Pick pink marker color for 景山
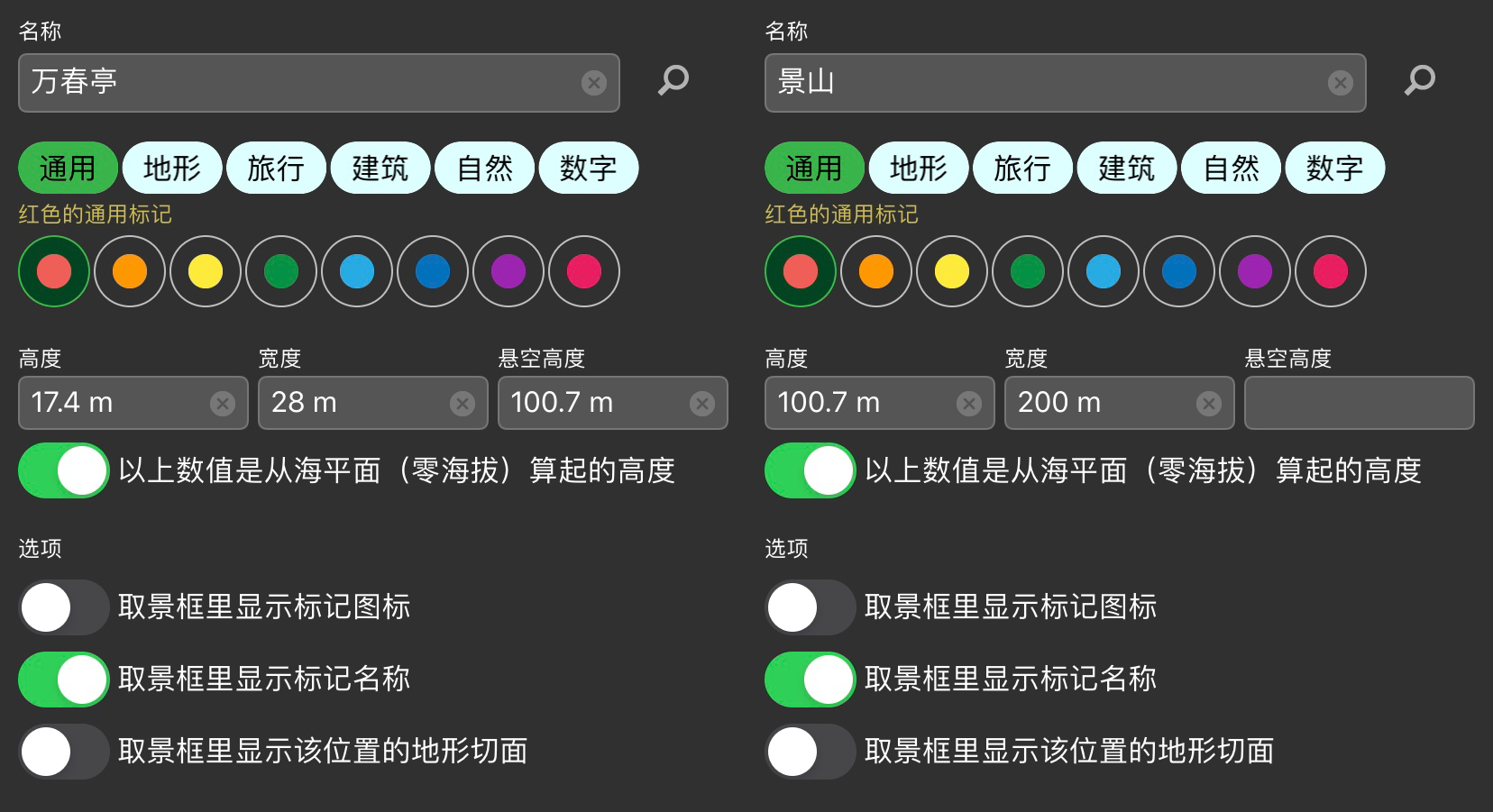 1331,271
